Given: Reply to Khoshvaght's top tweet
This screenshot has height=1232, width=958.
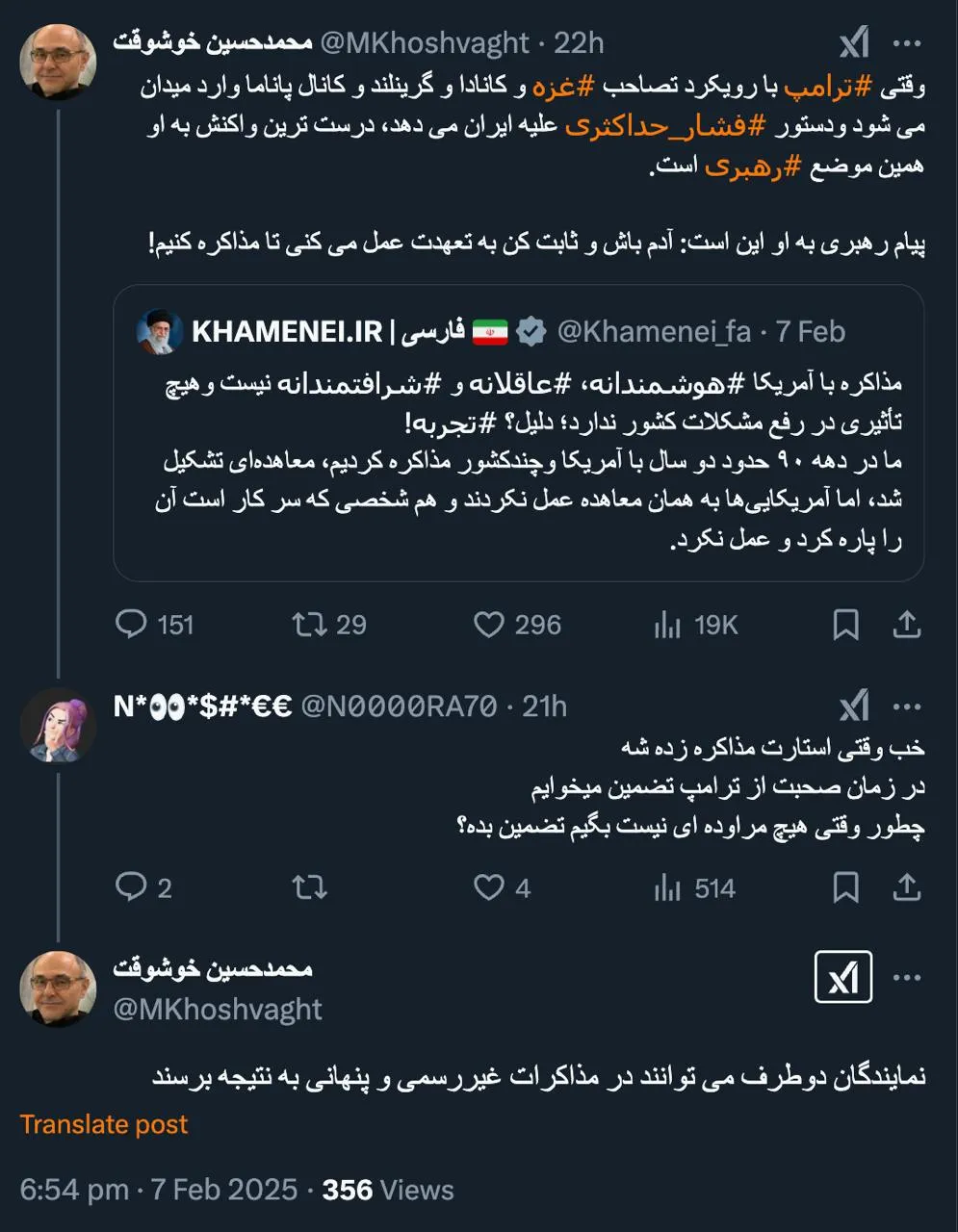Looking at the screenshot, I should pos(135,624).
